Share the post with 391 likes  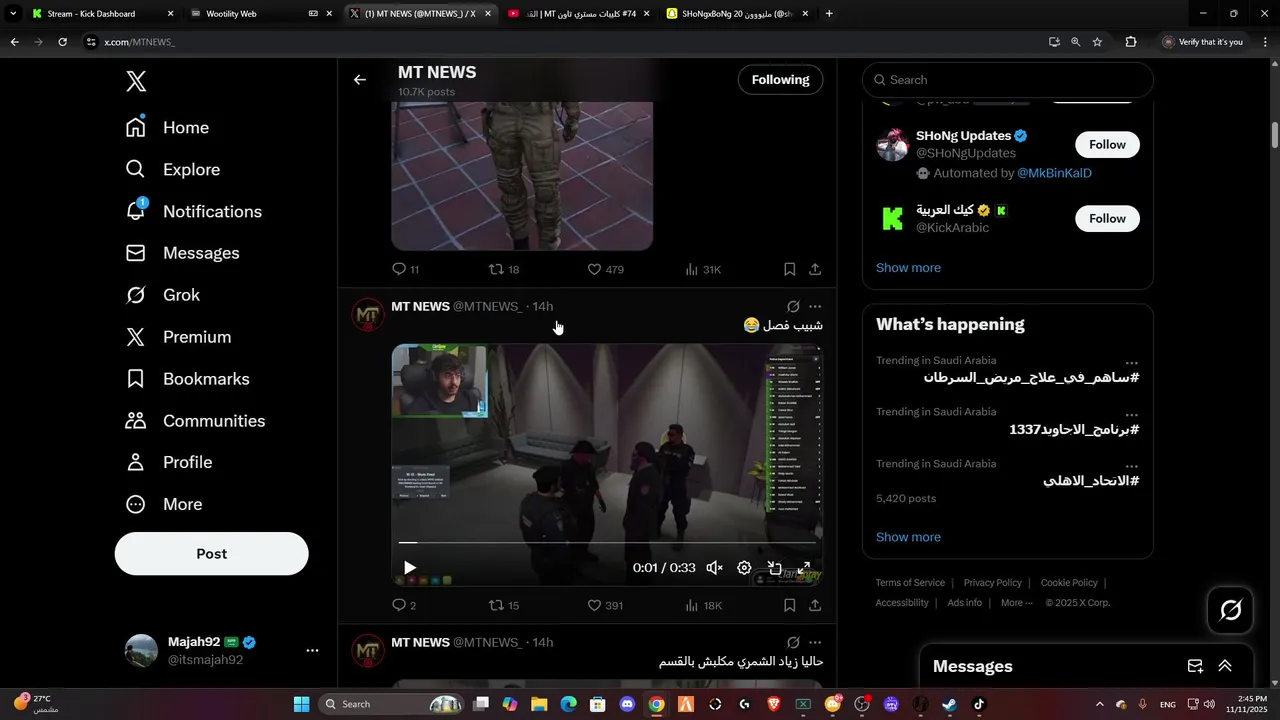pyautogui.click(x=815, y=605)
